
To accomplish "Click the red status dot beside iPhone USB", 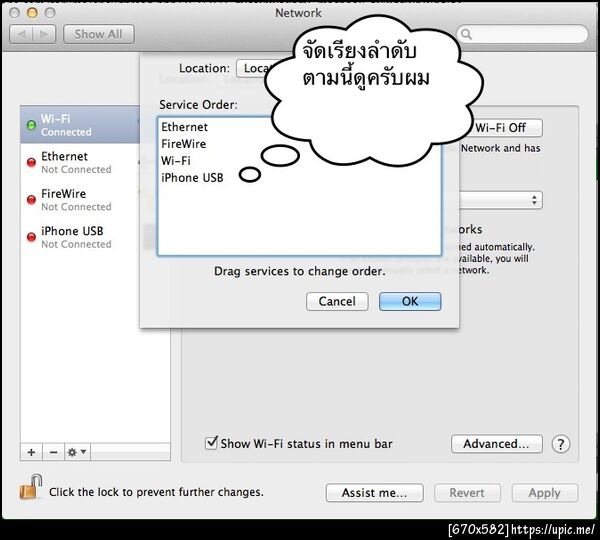I will (x=31, y=237).
